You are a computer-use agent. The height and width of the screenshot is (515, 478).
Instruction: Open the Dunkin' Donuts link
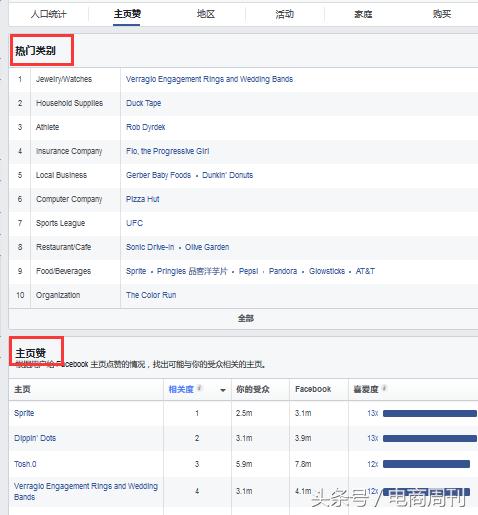coord(228,175)
